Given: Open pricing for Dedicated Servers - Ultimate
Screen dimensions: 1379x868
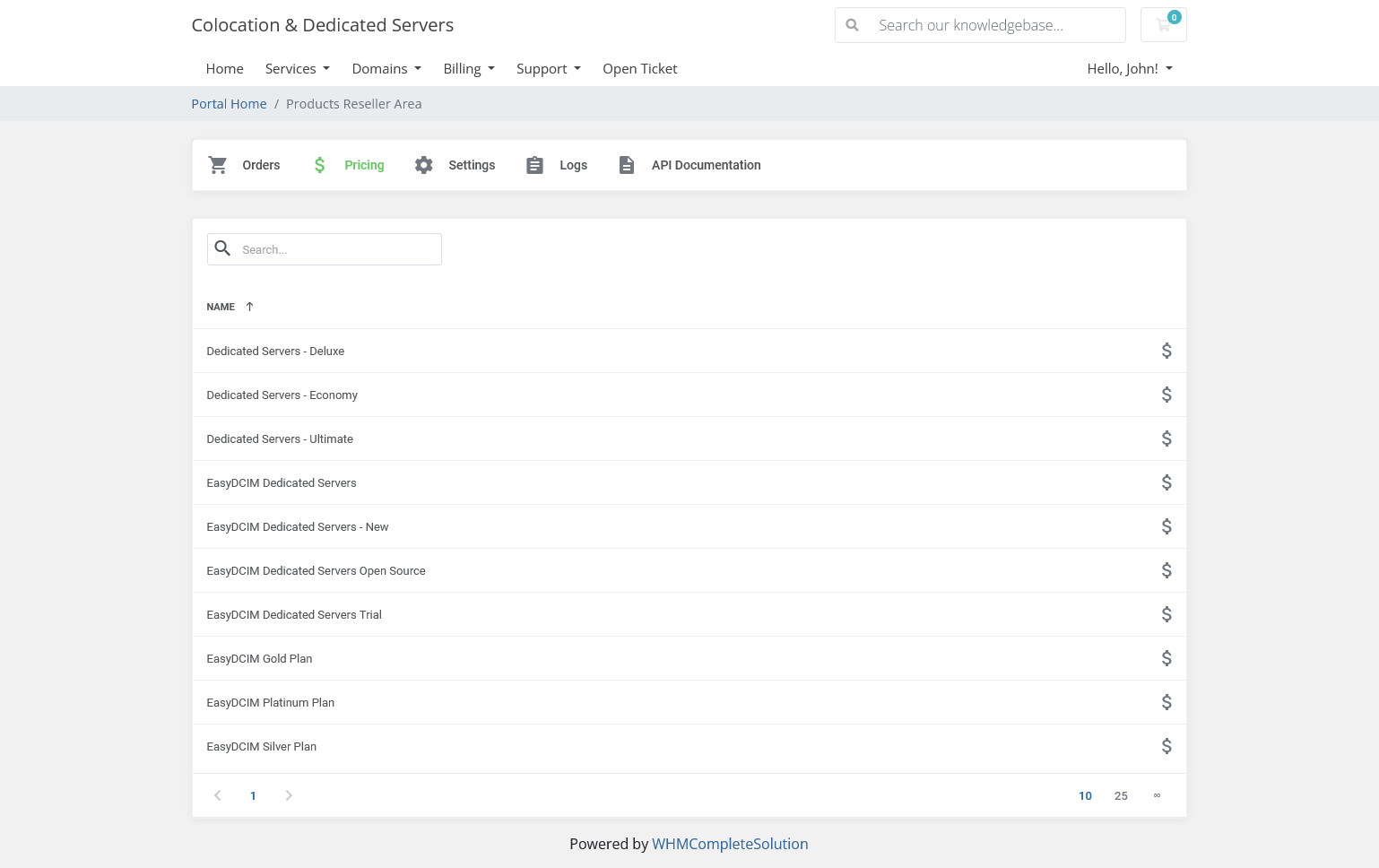Looking at the screenshot, I should 1167,438.
